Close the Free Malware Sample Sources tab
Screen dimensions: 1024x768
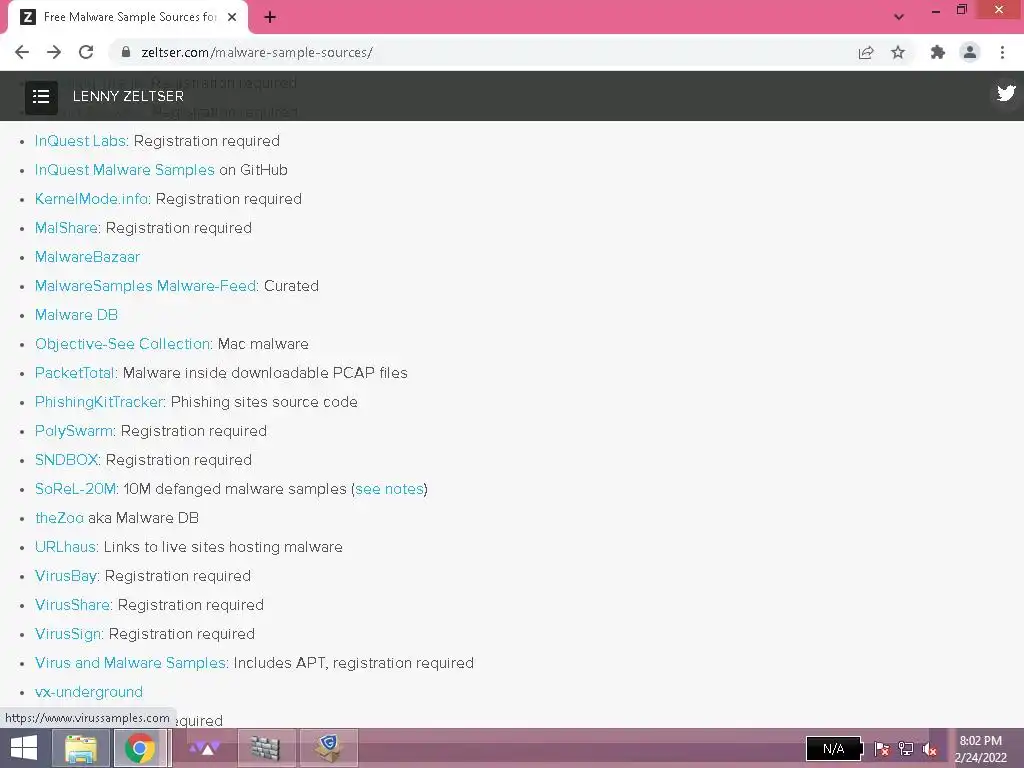click(x=232, y=17)
